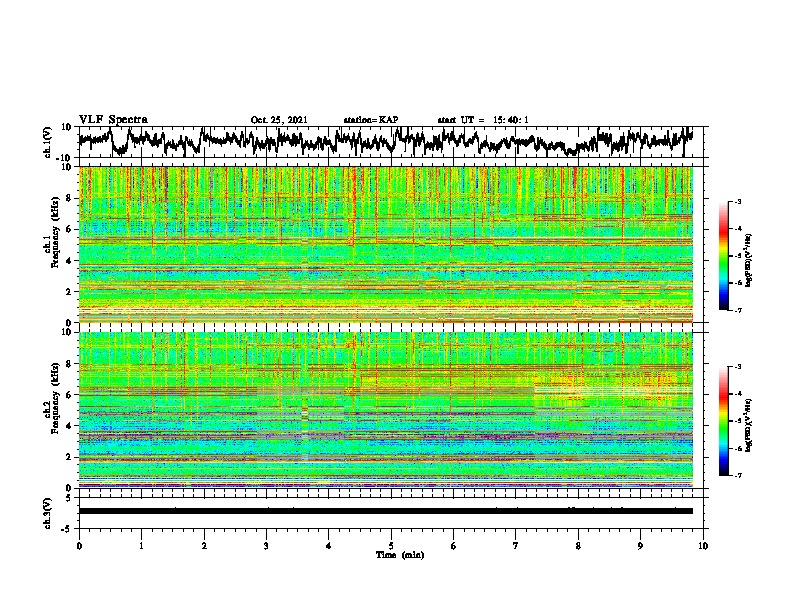This screenshot has height=612, width=792.
Task: Click the "8" kHz tick on ch.1 spectrogram axis
Action: point(69,198)
